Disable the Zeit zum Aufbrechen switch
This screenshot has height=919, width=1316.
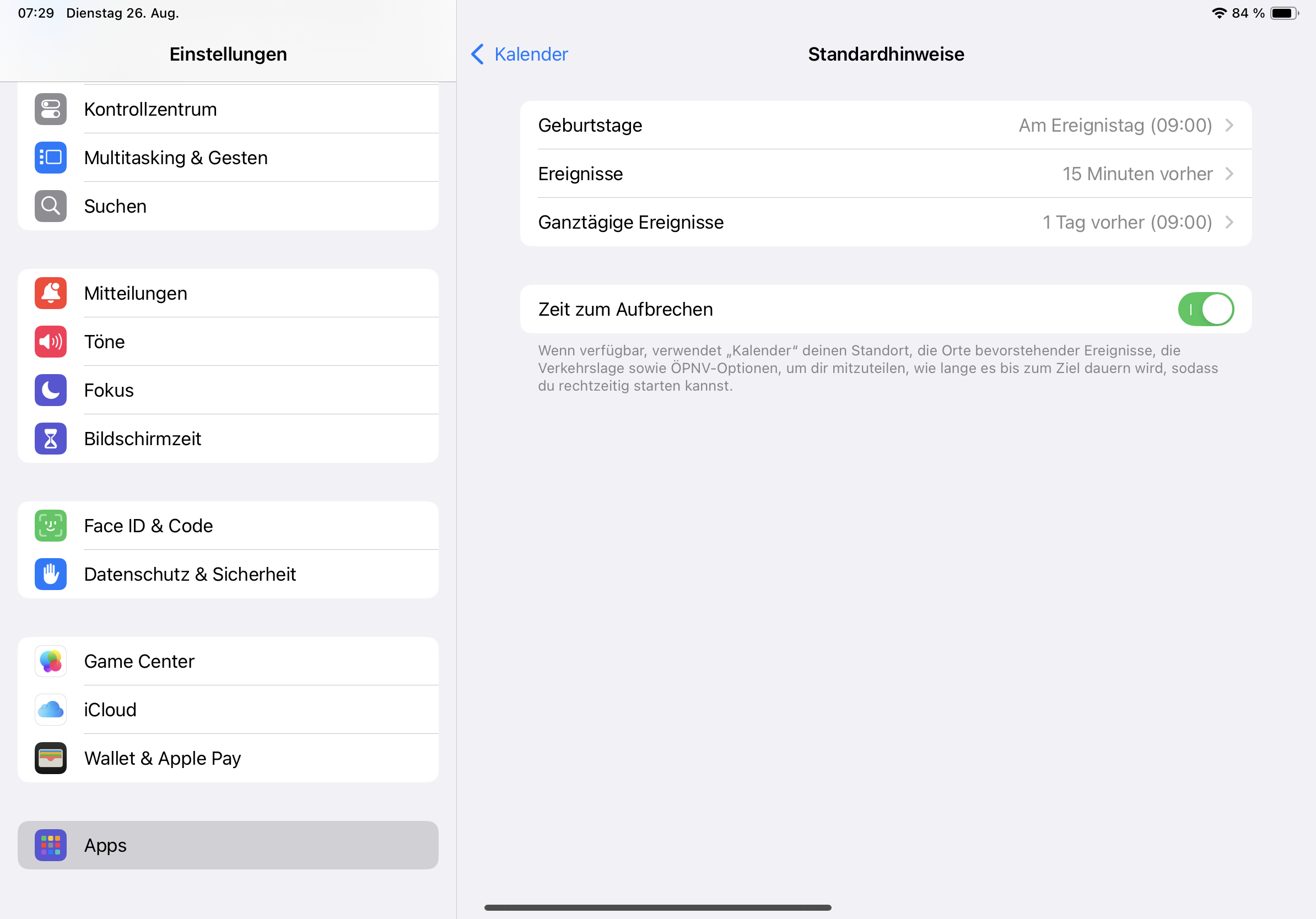tap(1205, 310)
